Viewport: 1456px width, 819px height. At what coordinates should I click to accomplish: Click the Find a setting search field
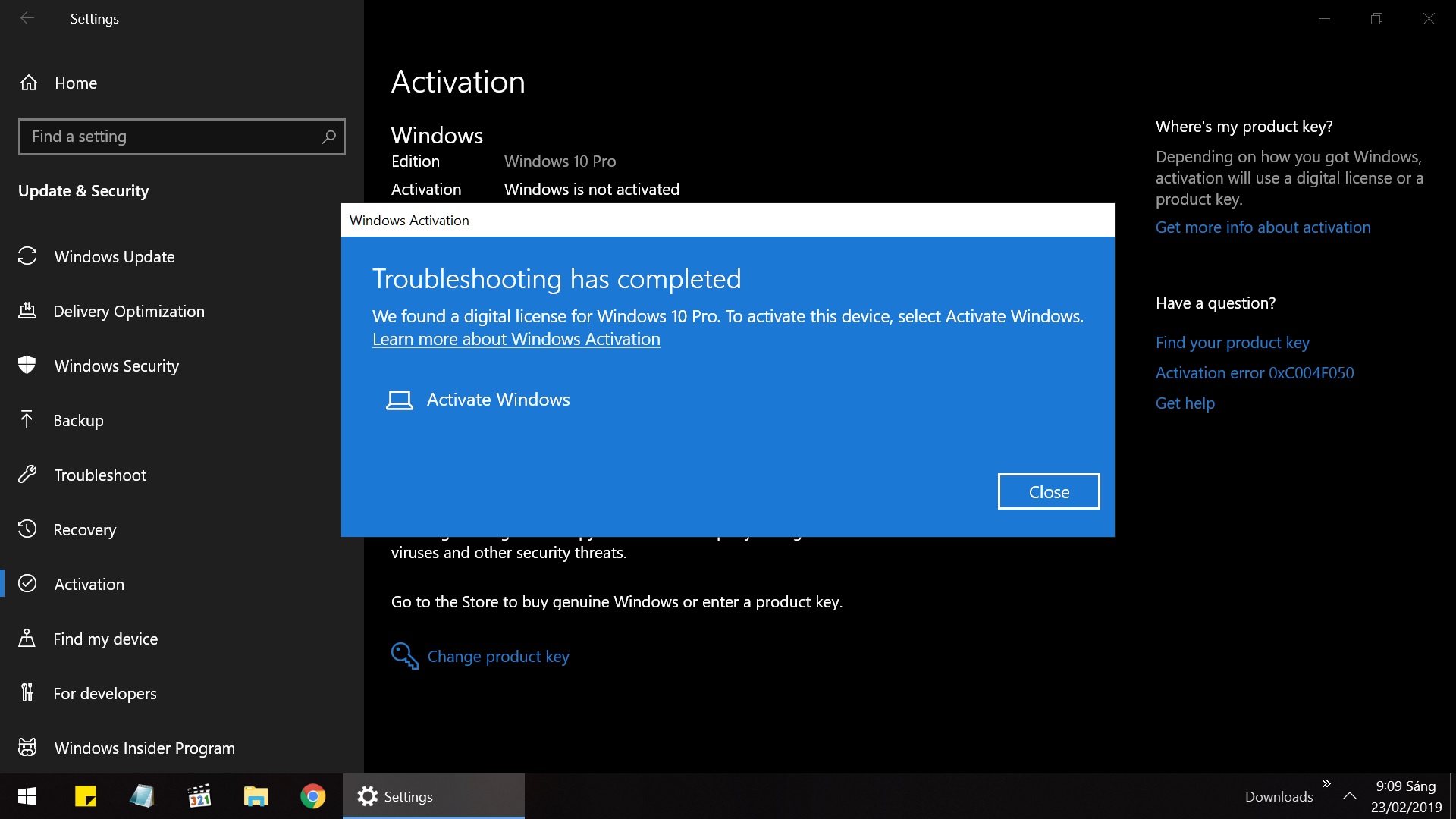(181, 136)
